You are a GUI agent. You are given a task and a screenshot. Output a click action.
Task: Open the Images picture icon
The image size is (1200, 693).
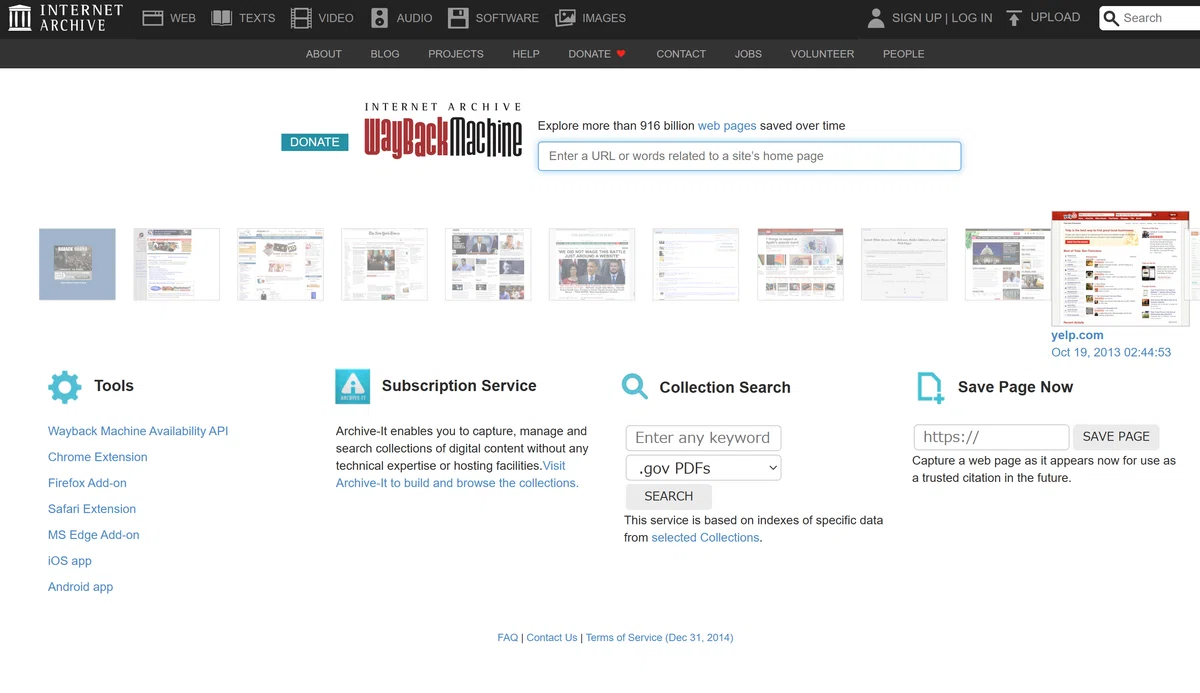tap(565, 18)
